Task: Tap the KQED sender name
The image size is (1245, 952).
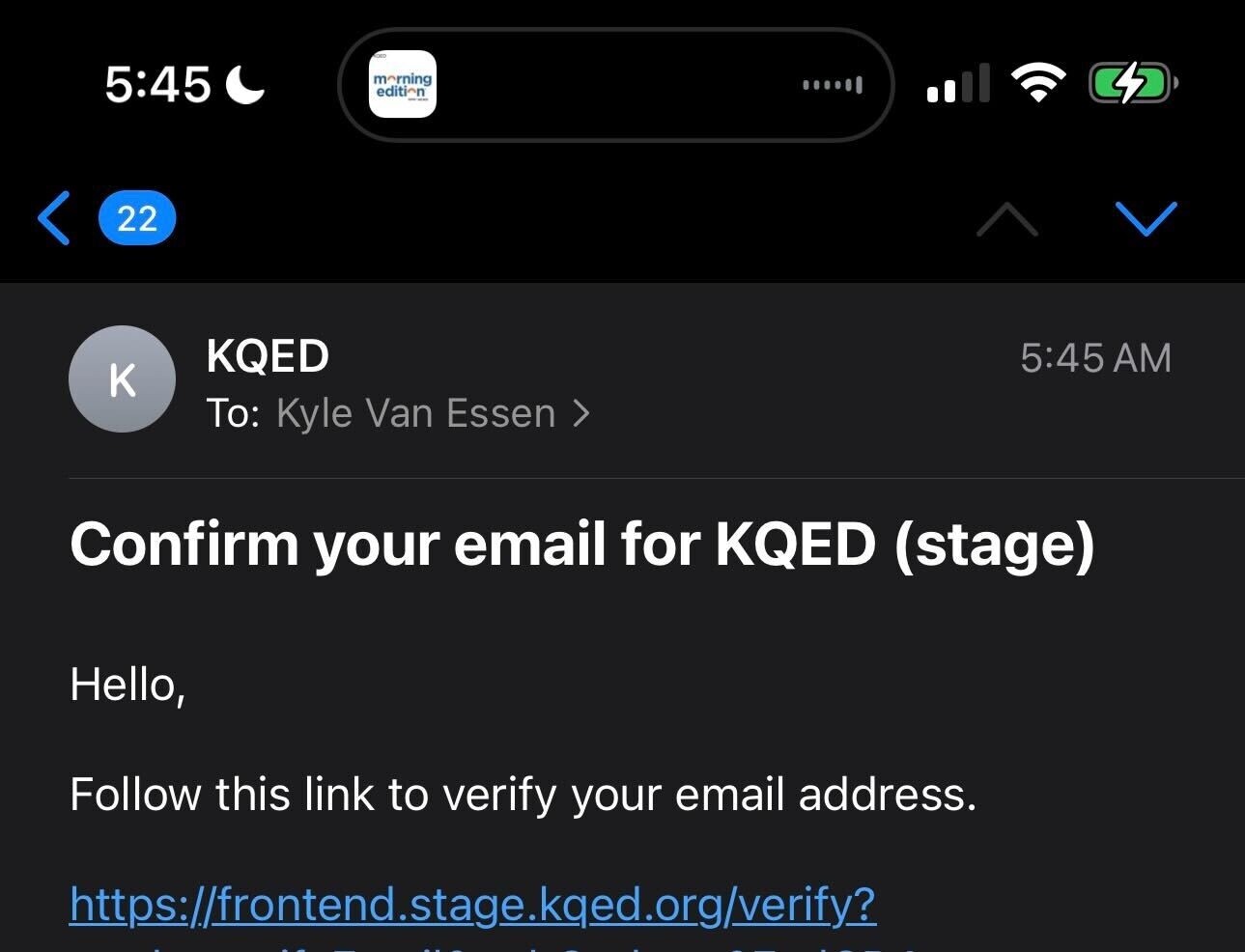Action: click(268, 356)
